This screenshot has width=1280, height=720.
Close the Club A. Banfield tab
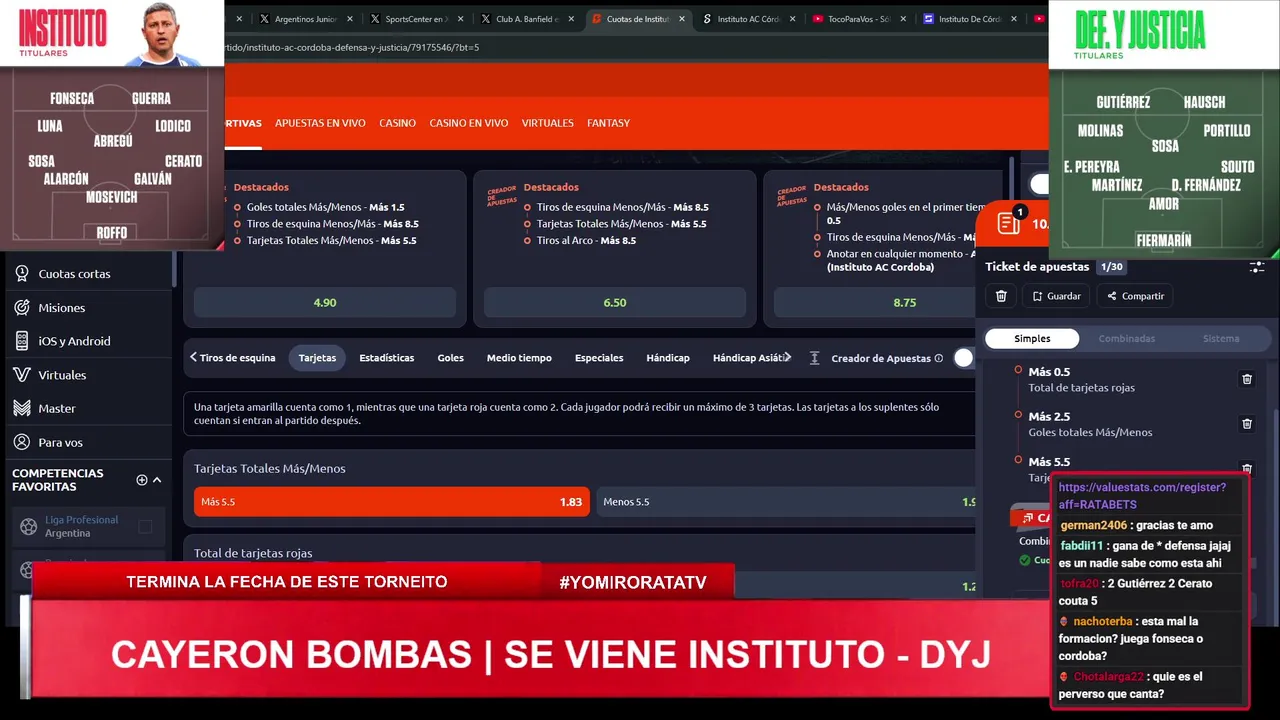pyautogui.click(x=569, y=19)
